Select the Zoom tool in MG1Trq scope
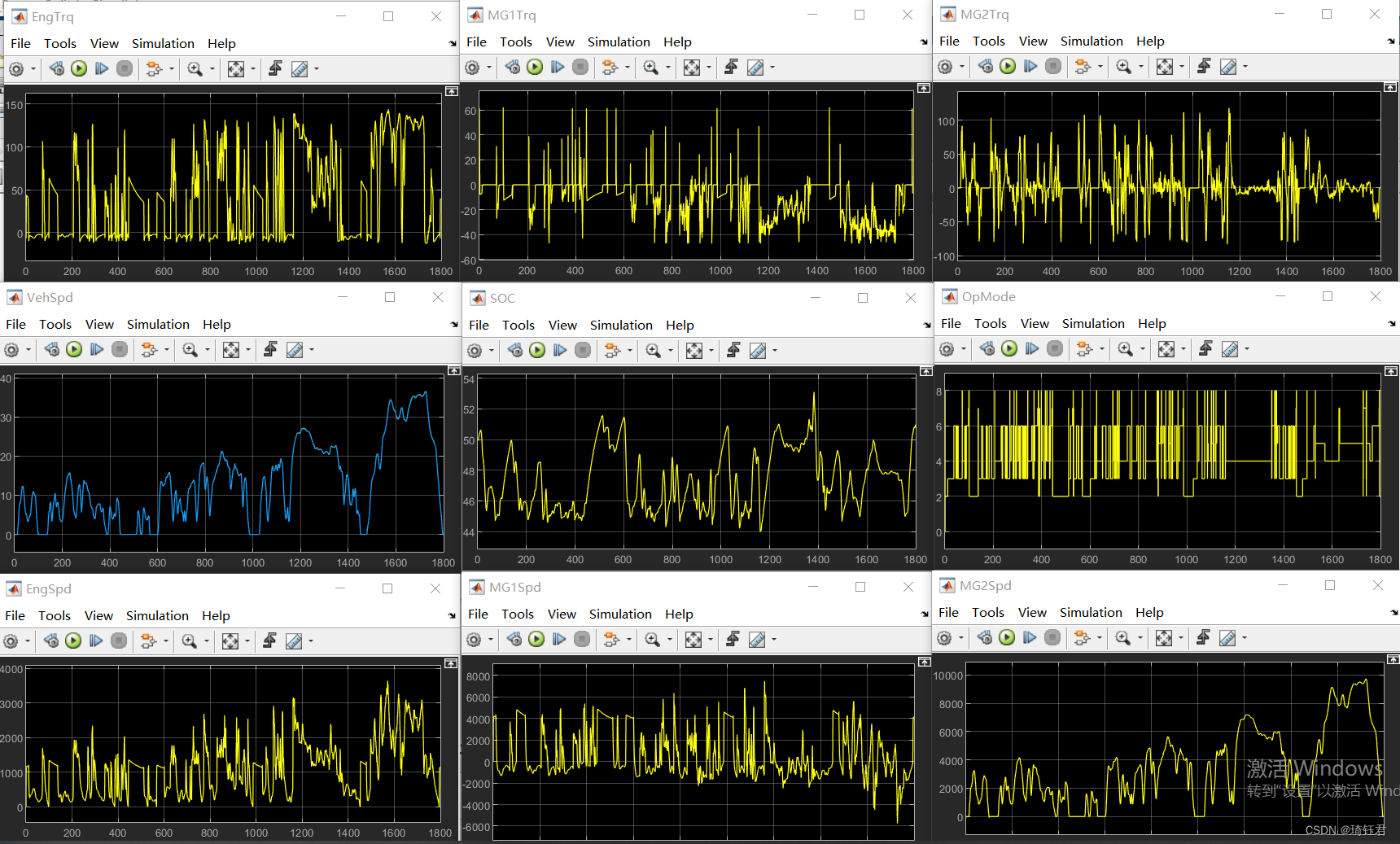Screen dimensions: 1400x844 pos(650,68)
